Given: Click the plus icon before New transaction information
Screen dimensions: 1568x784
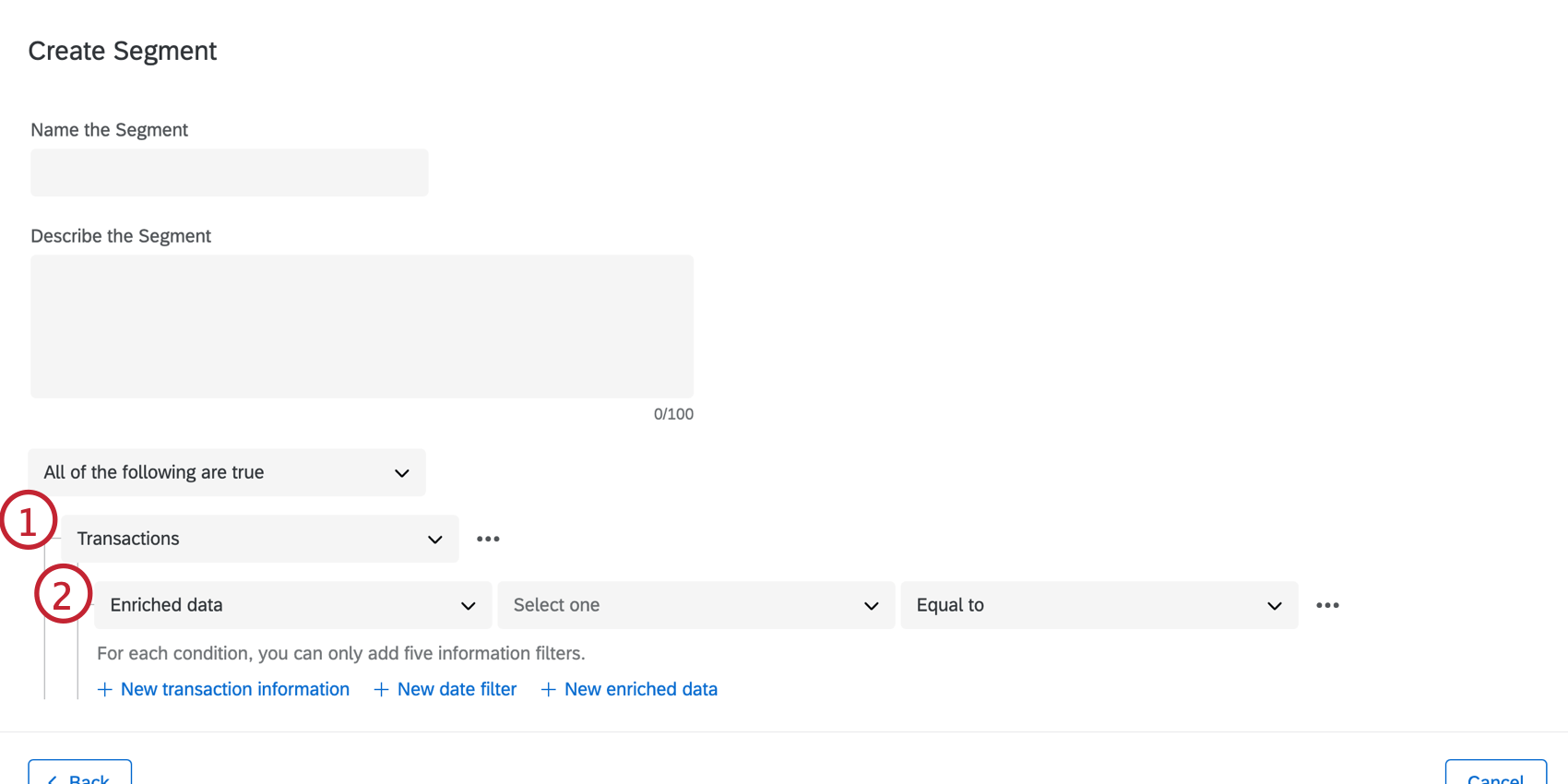Looking at the screenshot, I should (x=105, y=690).
